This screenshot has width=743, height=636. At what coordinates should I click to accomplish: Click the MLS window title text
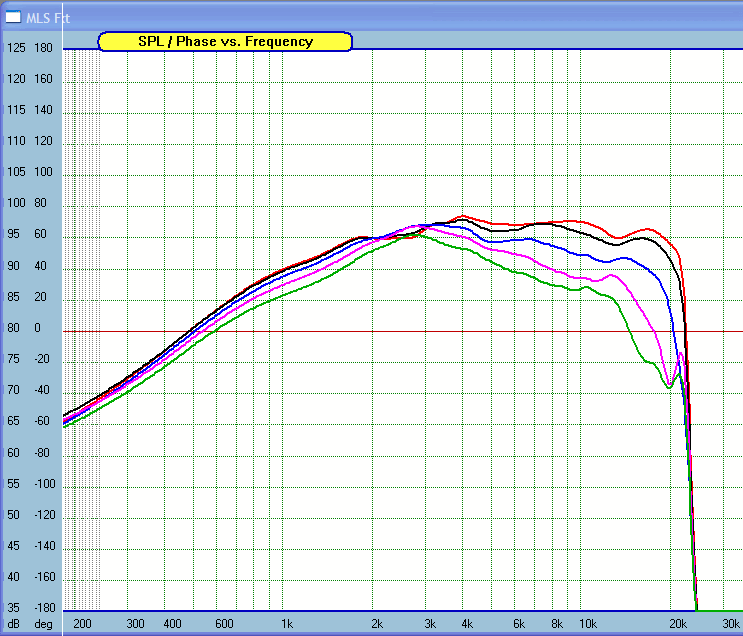pos(48,18)
